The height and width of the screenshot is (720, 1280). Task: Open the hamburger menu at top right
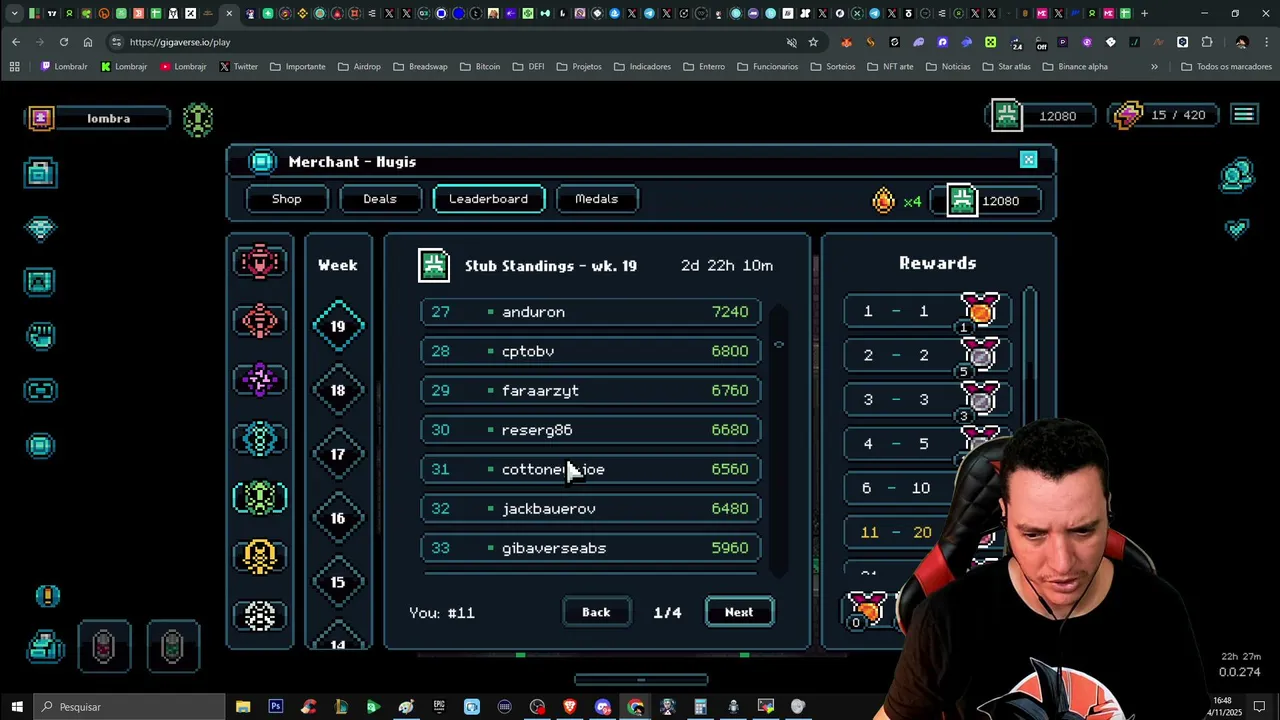1243,115
